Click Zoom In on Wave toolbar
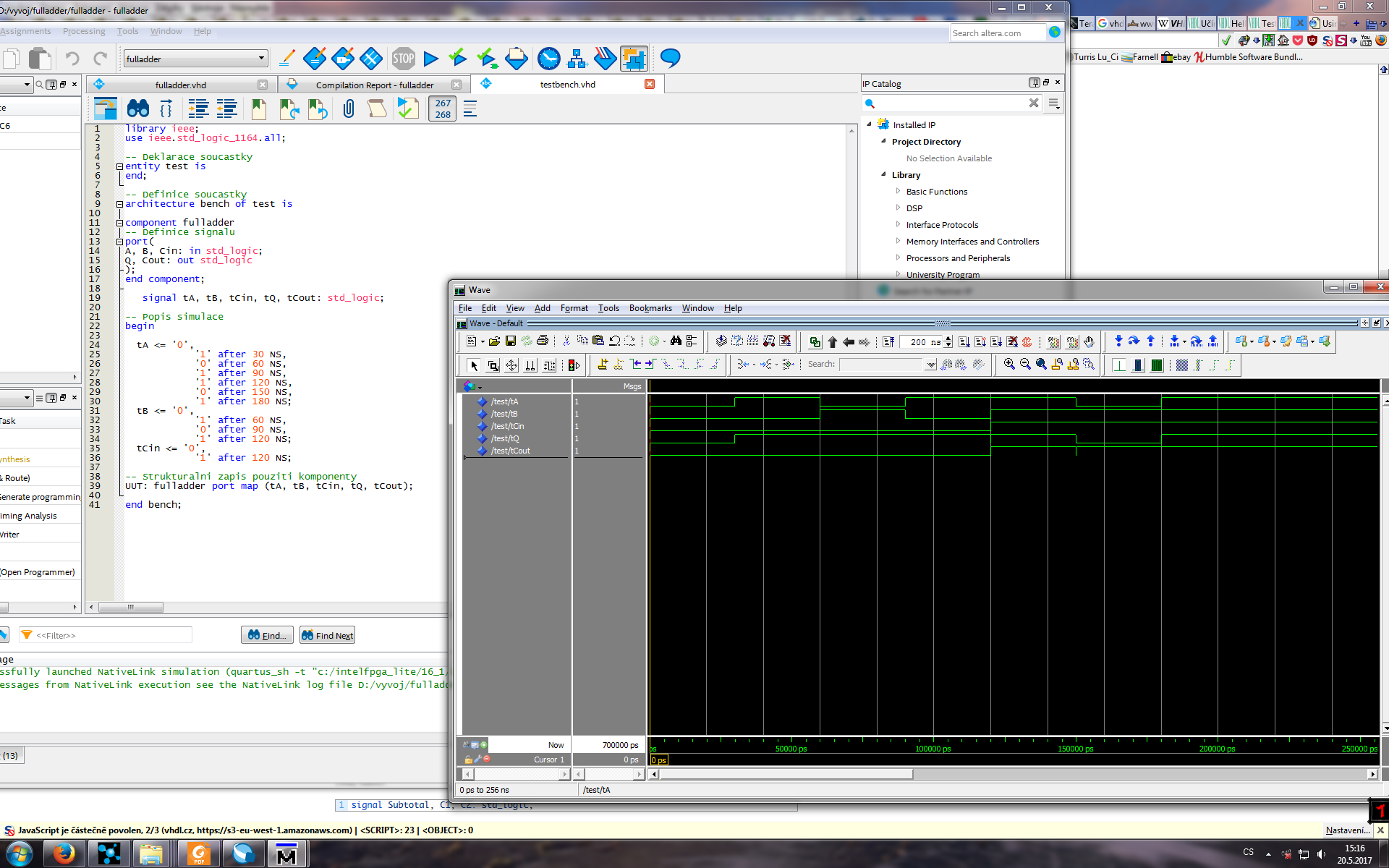Screen dimensions: 1389x868 click(x=1009, y=365)
